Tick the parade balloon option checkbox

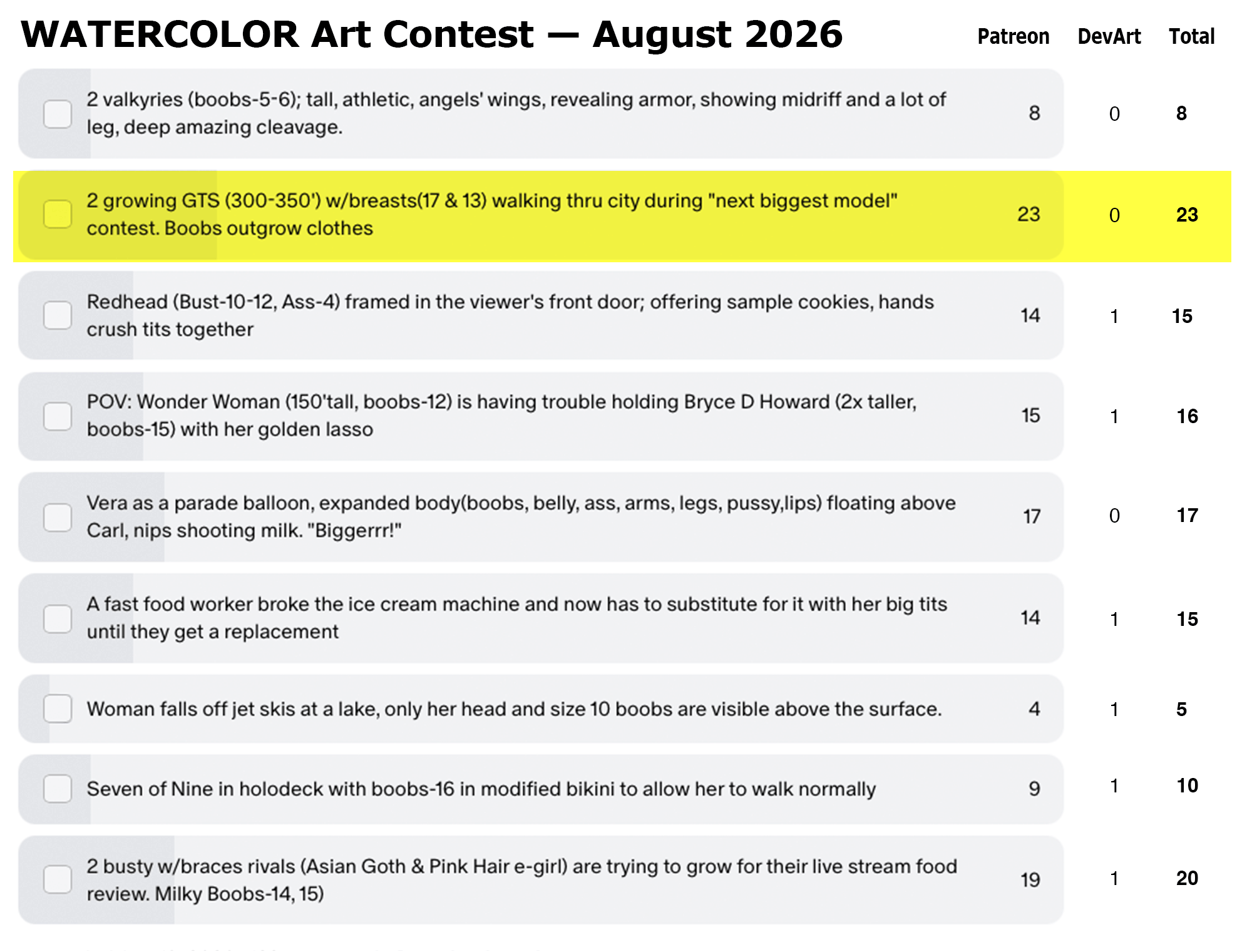tap(58, 518)
